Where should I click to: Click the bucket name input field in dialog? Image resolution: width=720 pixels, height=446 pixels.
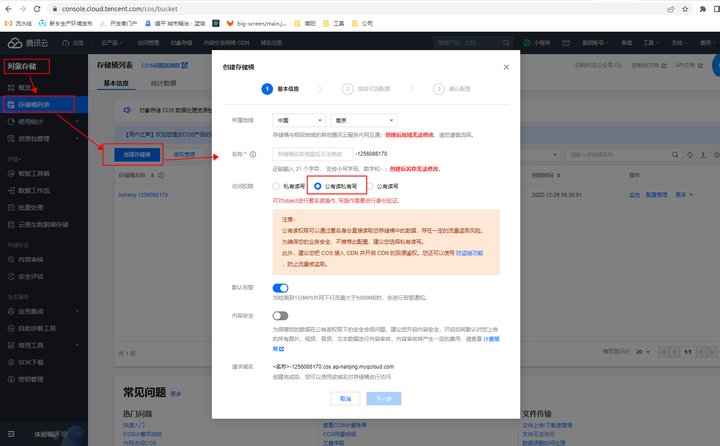tap(312, 154)
